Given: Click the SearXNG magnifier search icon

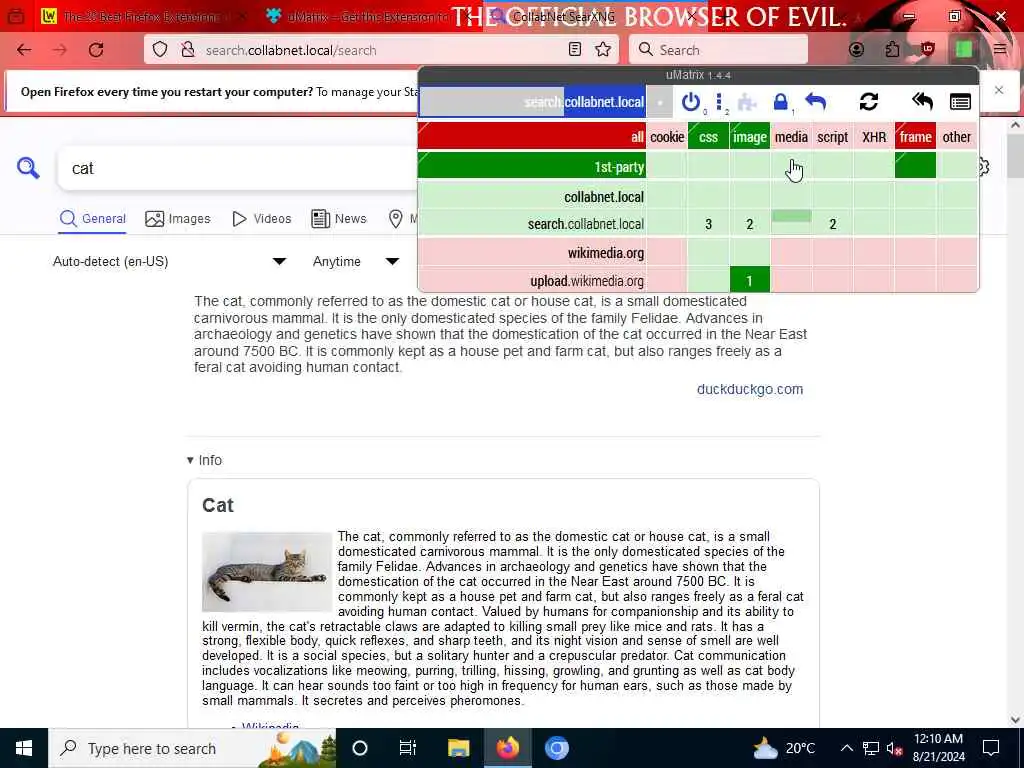Looking at the screenshot, I should 28,168.
